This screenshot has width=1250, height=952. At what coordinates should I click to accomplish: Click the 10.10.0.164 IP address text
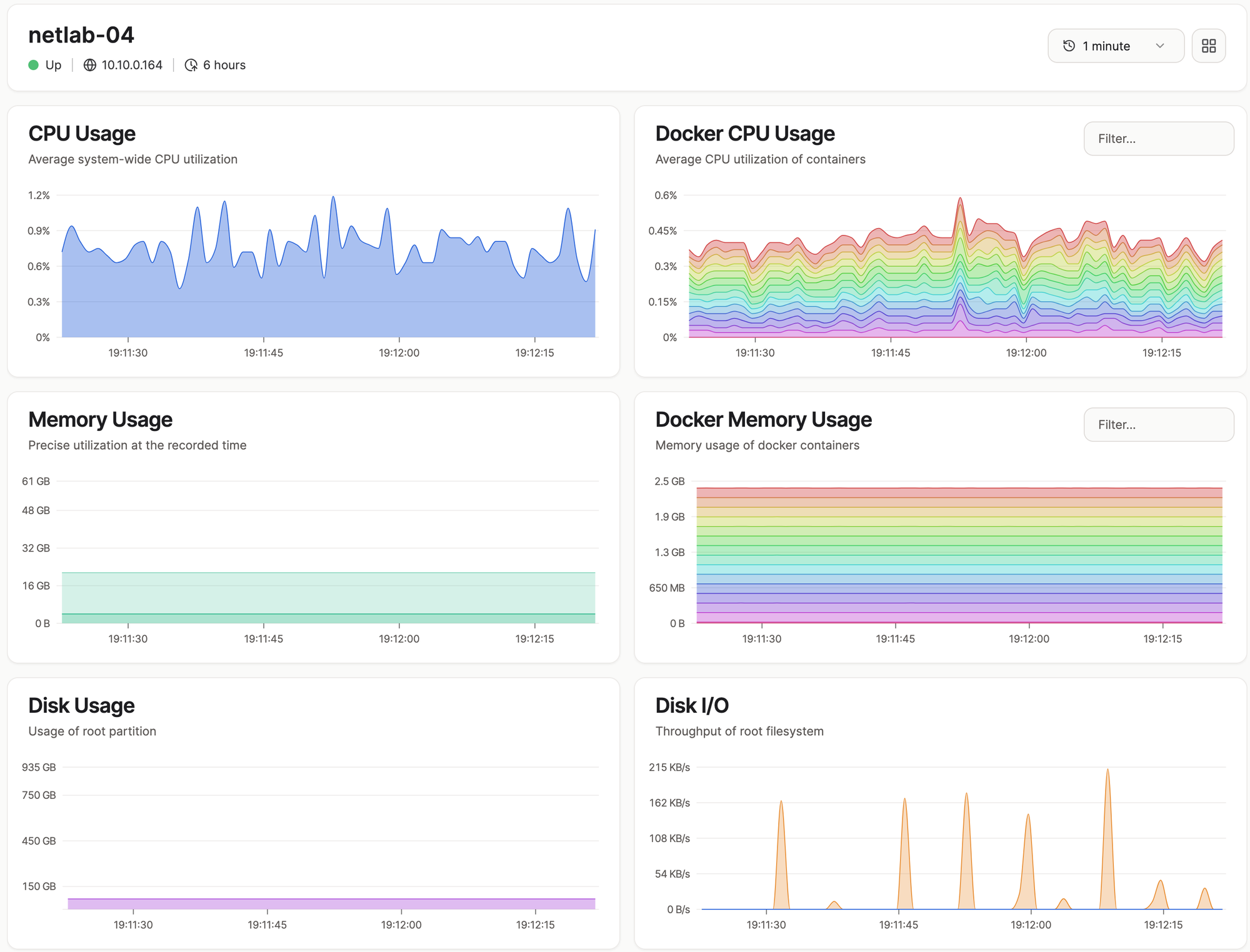tap(132, 65)
